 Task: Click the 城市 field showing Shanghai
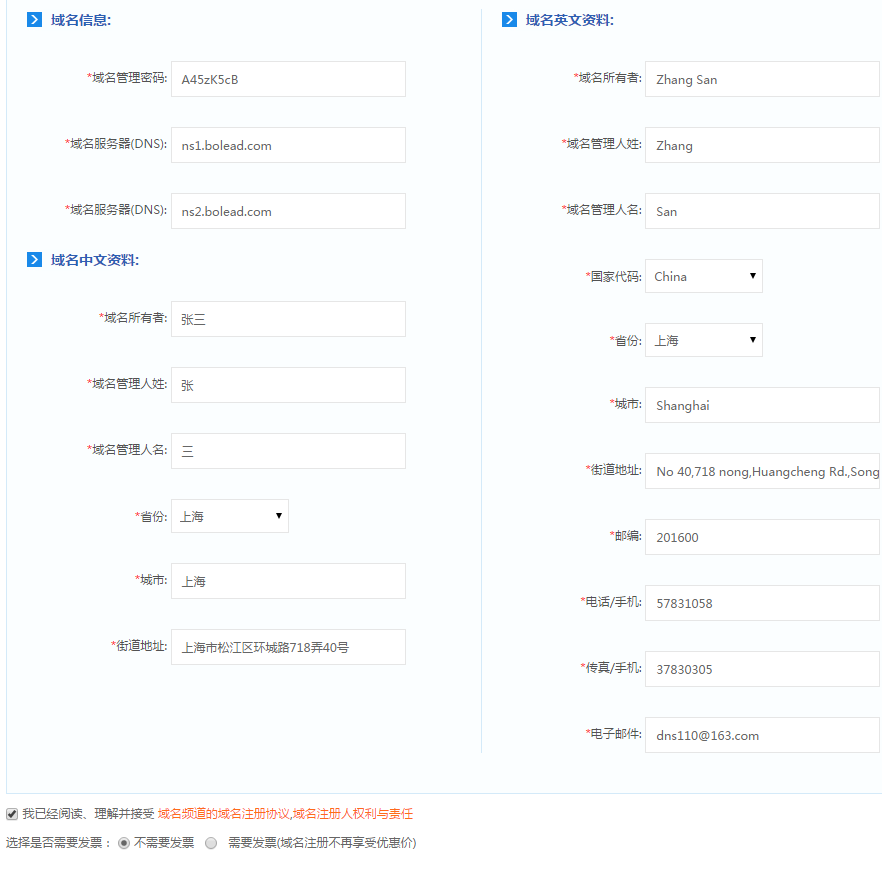coord(762,405)
